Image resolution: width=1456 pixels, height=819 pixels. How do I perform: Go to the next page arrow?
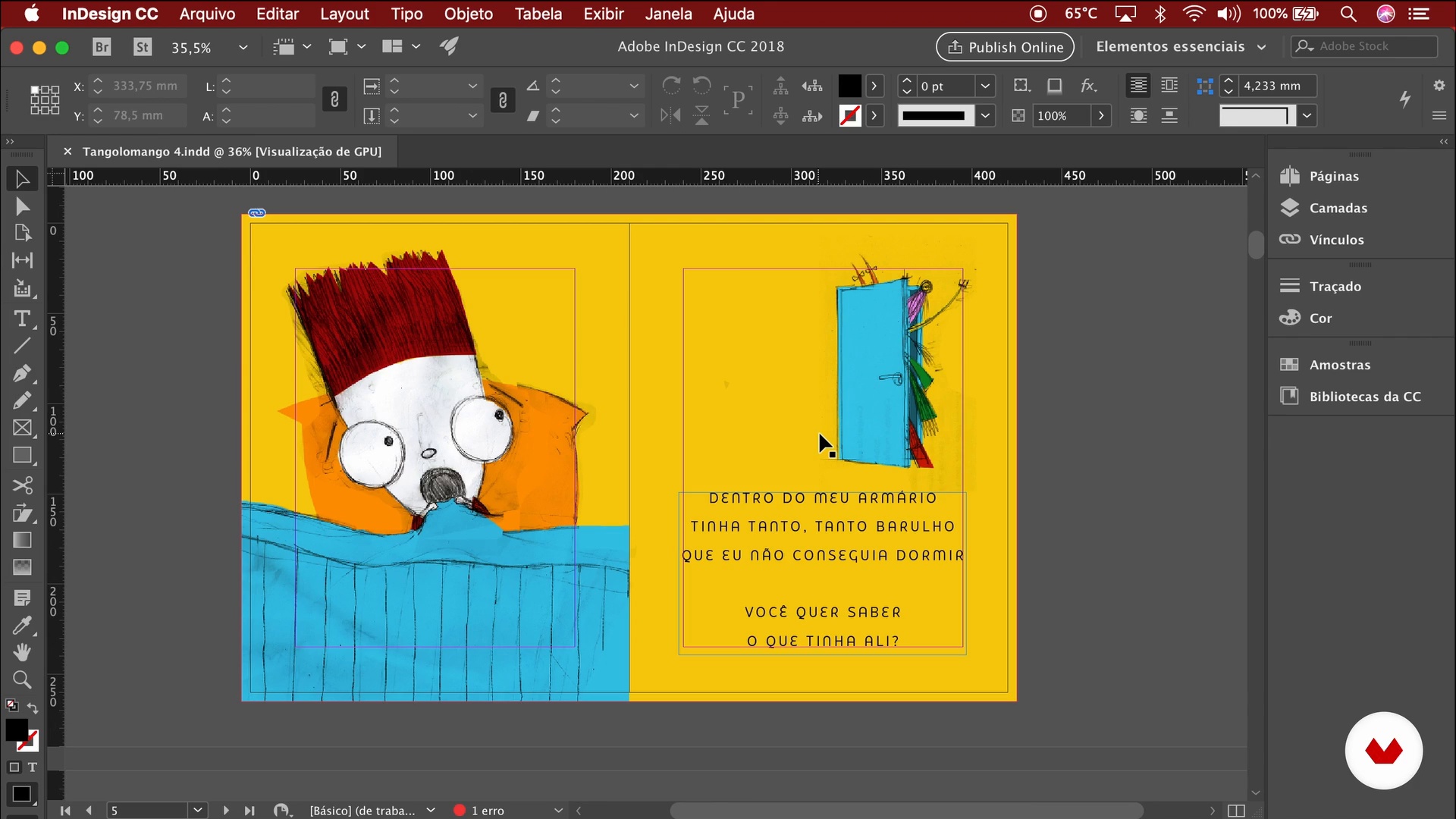click(225, 811)
